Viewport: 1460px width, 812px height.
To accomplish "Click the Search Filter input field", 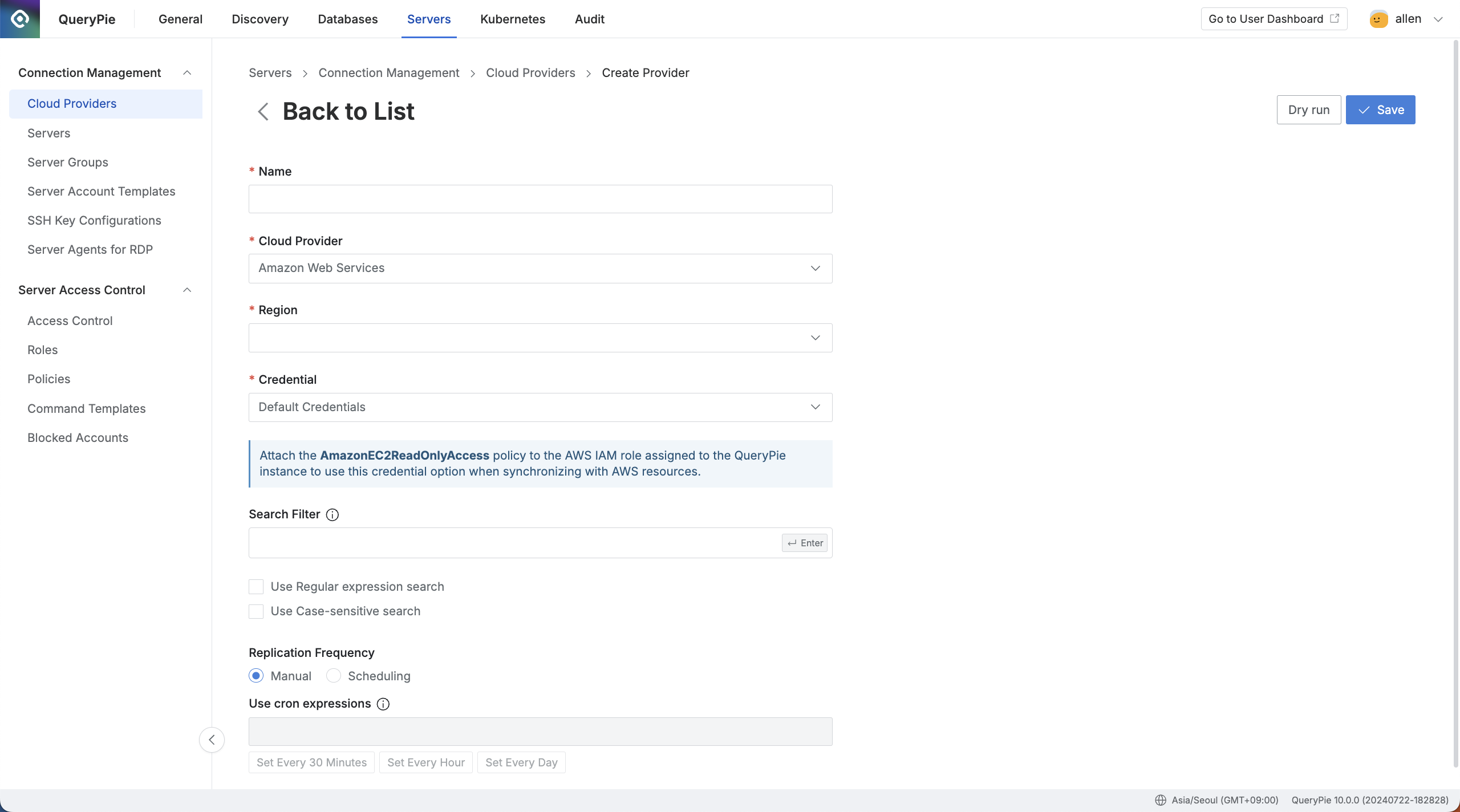I will point(540,543).
